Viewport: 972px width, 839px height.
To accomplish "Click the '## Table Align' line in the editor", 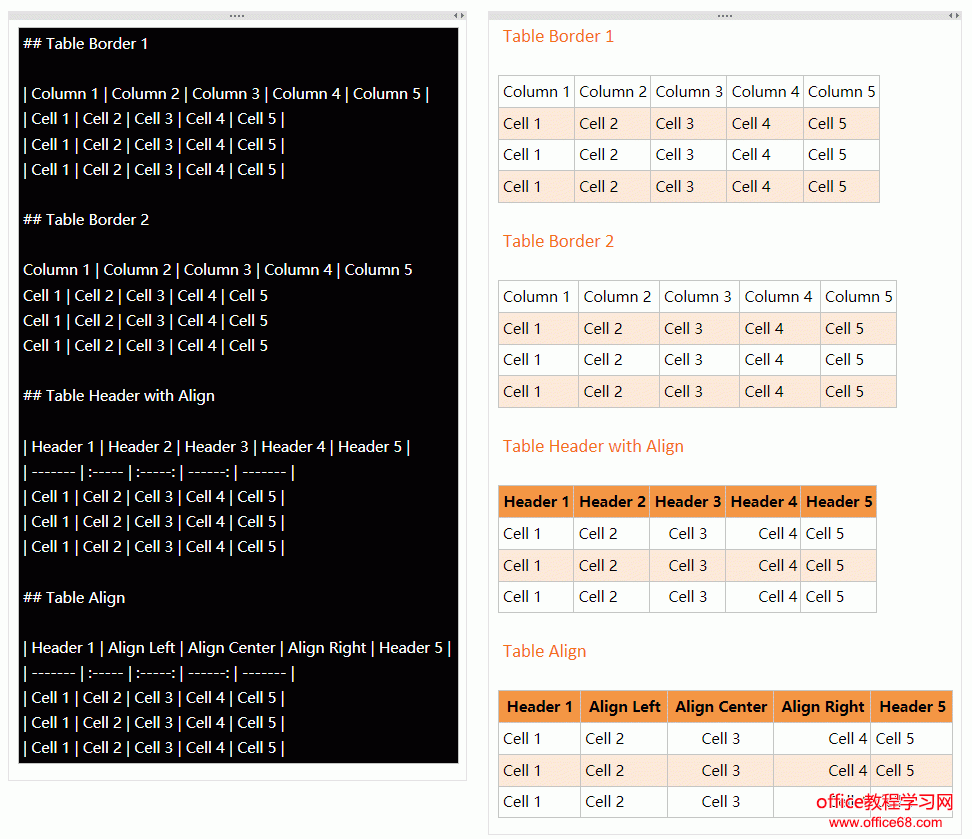I will 74,598.
